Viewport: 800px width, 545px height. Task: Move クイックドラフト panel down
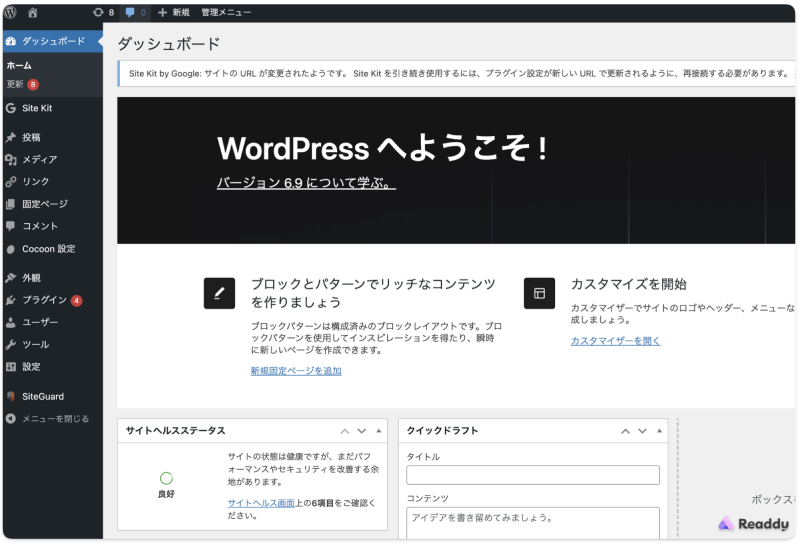[x=642, y=431]
